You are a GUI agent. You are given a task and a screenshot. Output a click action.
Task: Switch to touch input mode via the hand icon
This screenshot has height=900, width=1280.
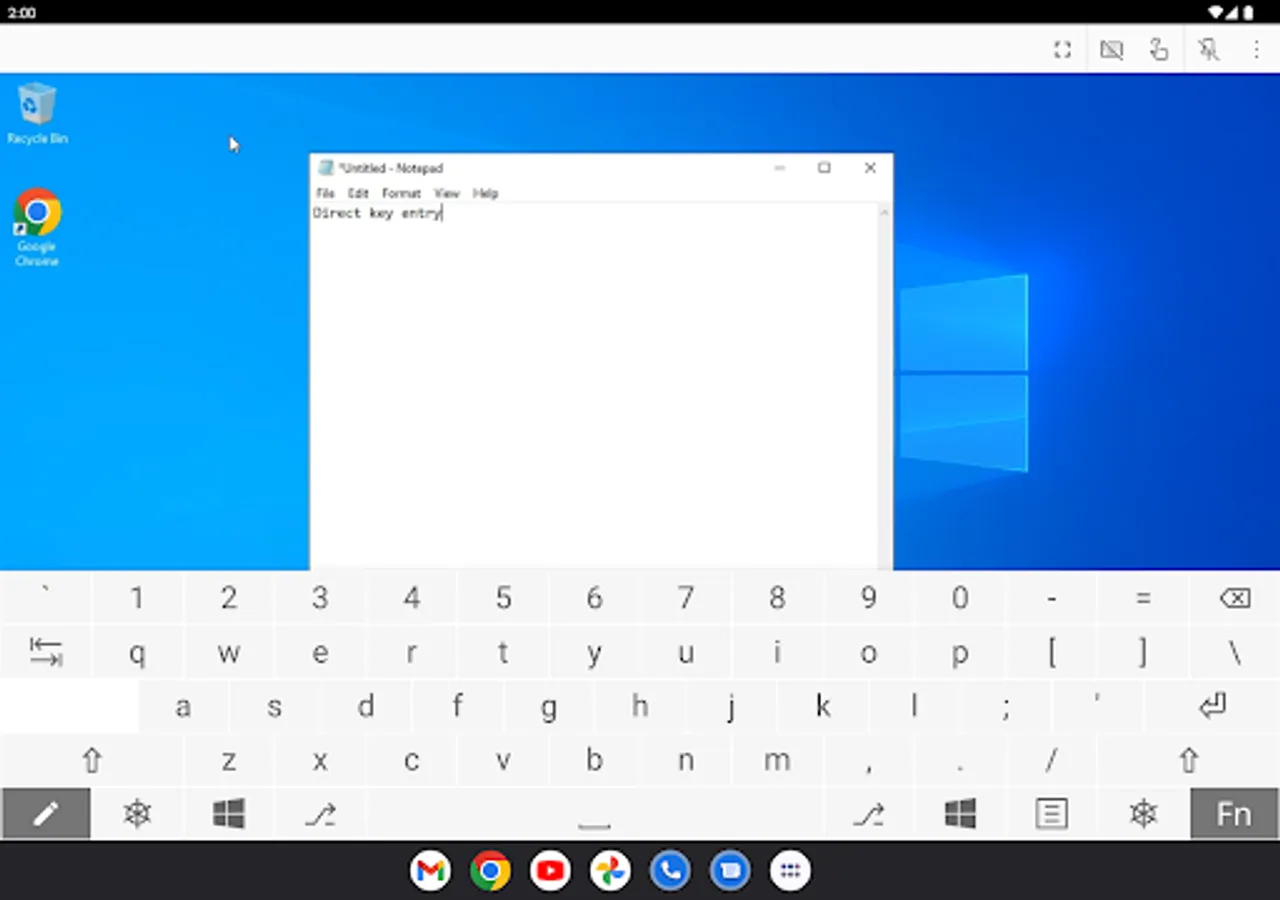tap(1159, 49)
